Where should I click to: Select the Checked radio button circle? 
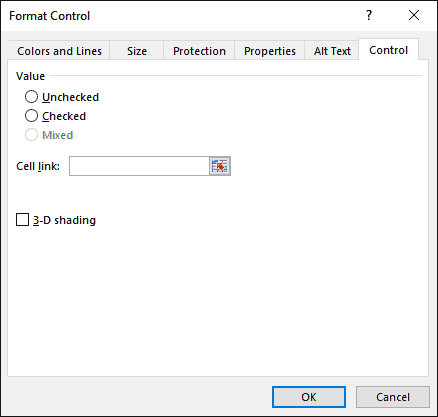point(31,116)
